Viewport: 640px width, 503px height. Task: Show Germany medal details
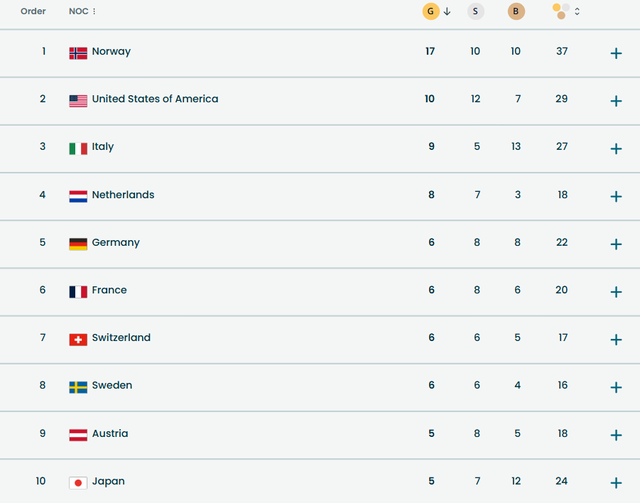[x=616, y=244]
